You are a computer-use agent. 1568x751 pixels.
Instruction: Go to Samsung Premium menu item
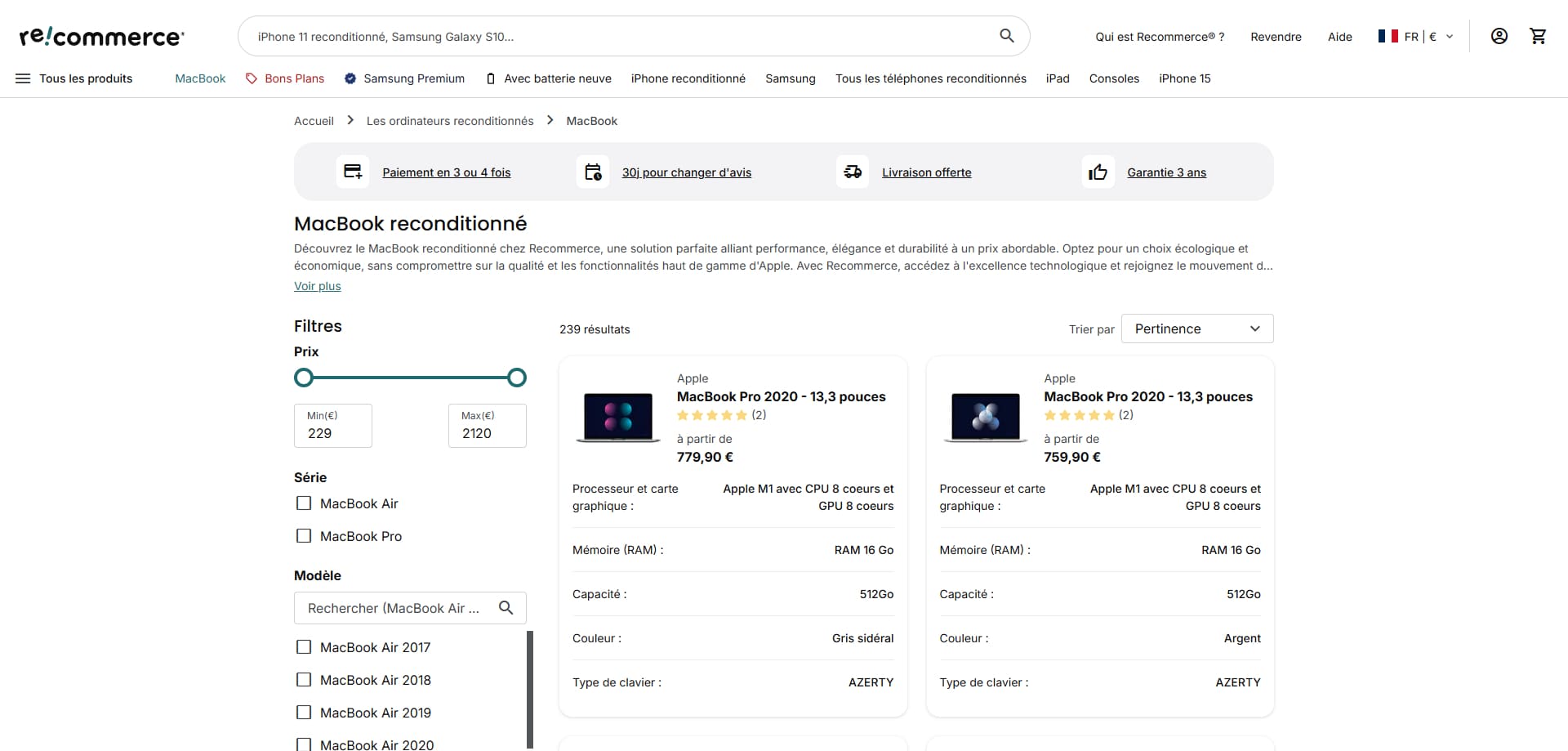414,78
